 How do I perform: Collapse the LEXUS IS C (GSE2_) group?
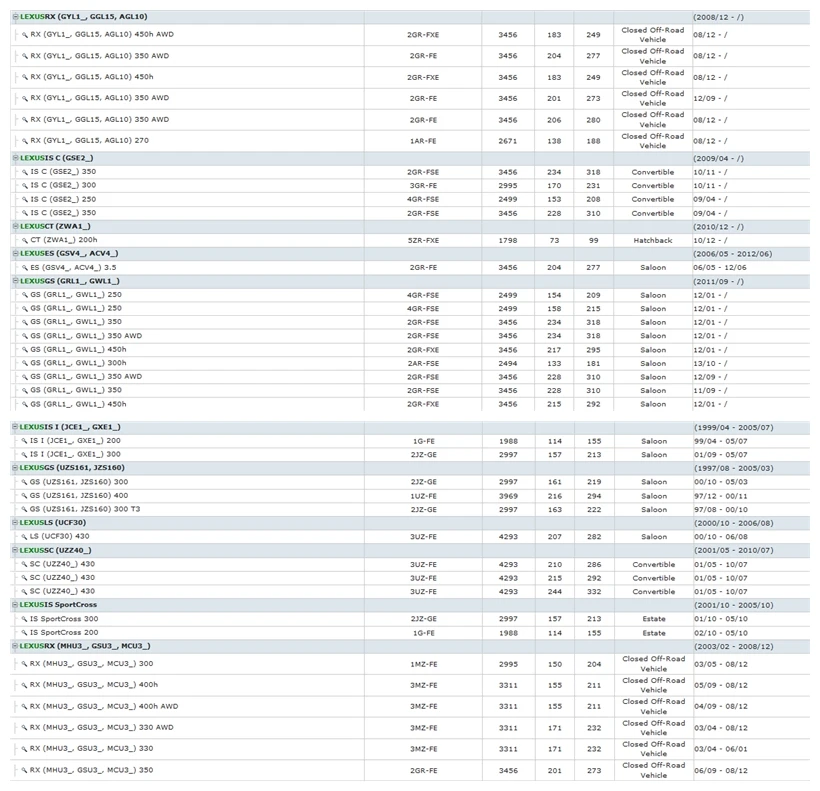16,158
